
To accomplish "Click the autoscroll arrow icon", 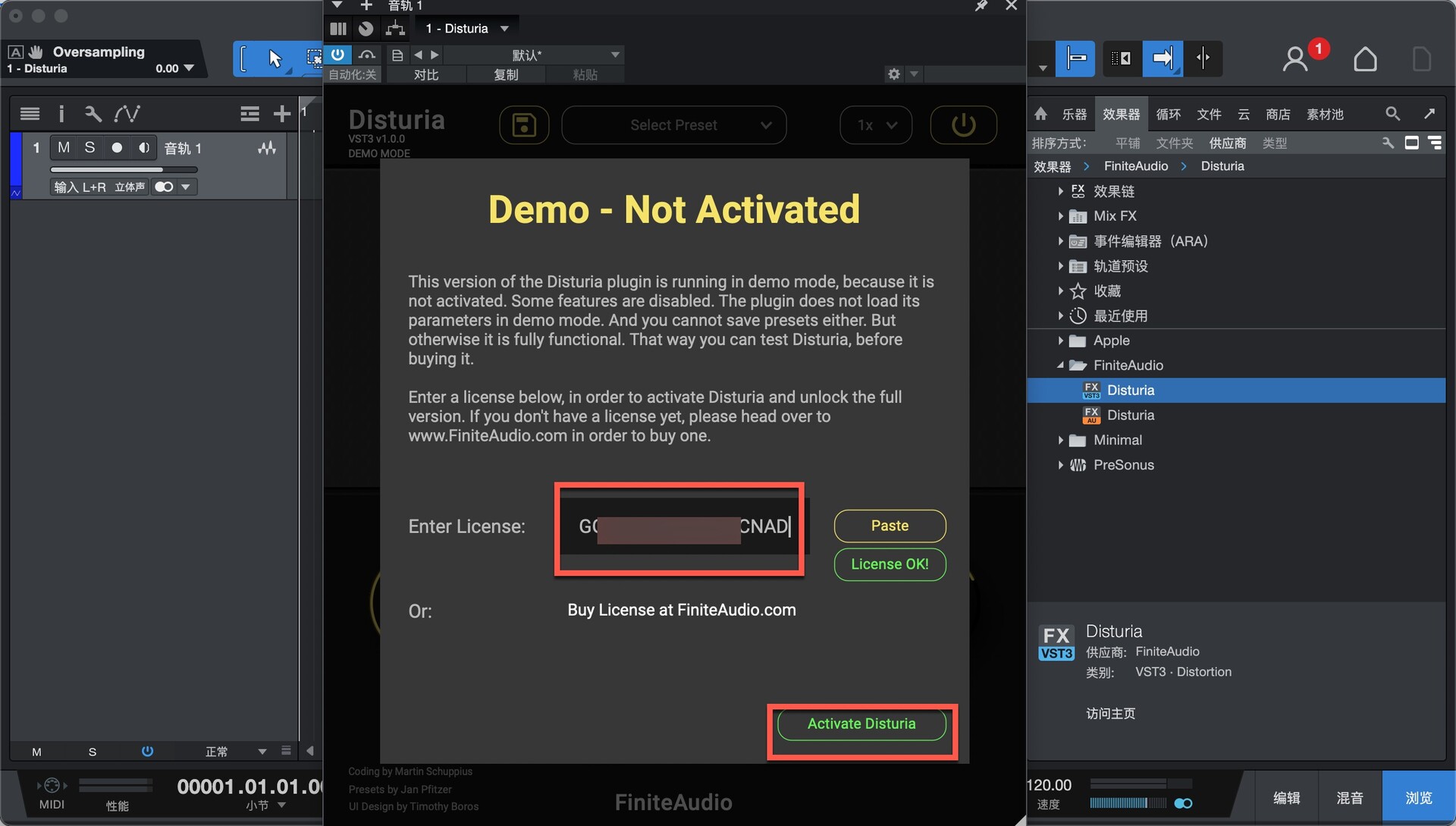I will click(1163, 58).
